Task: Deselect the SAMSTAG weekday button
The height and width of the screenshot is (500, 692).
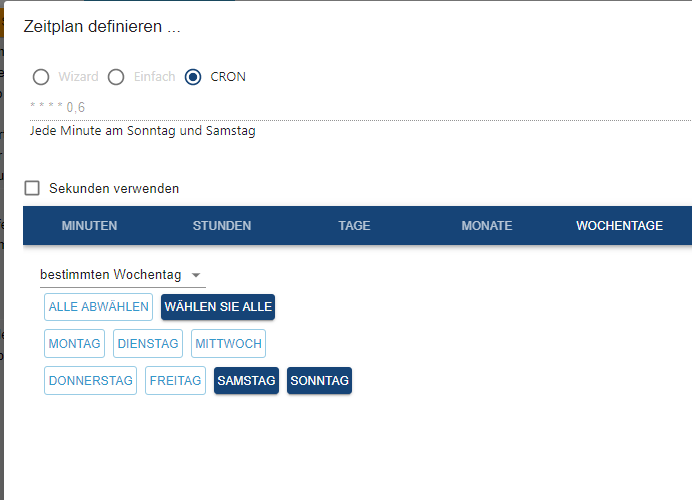Action: click(x=246, y=381)
